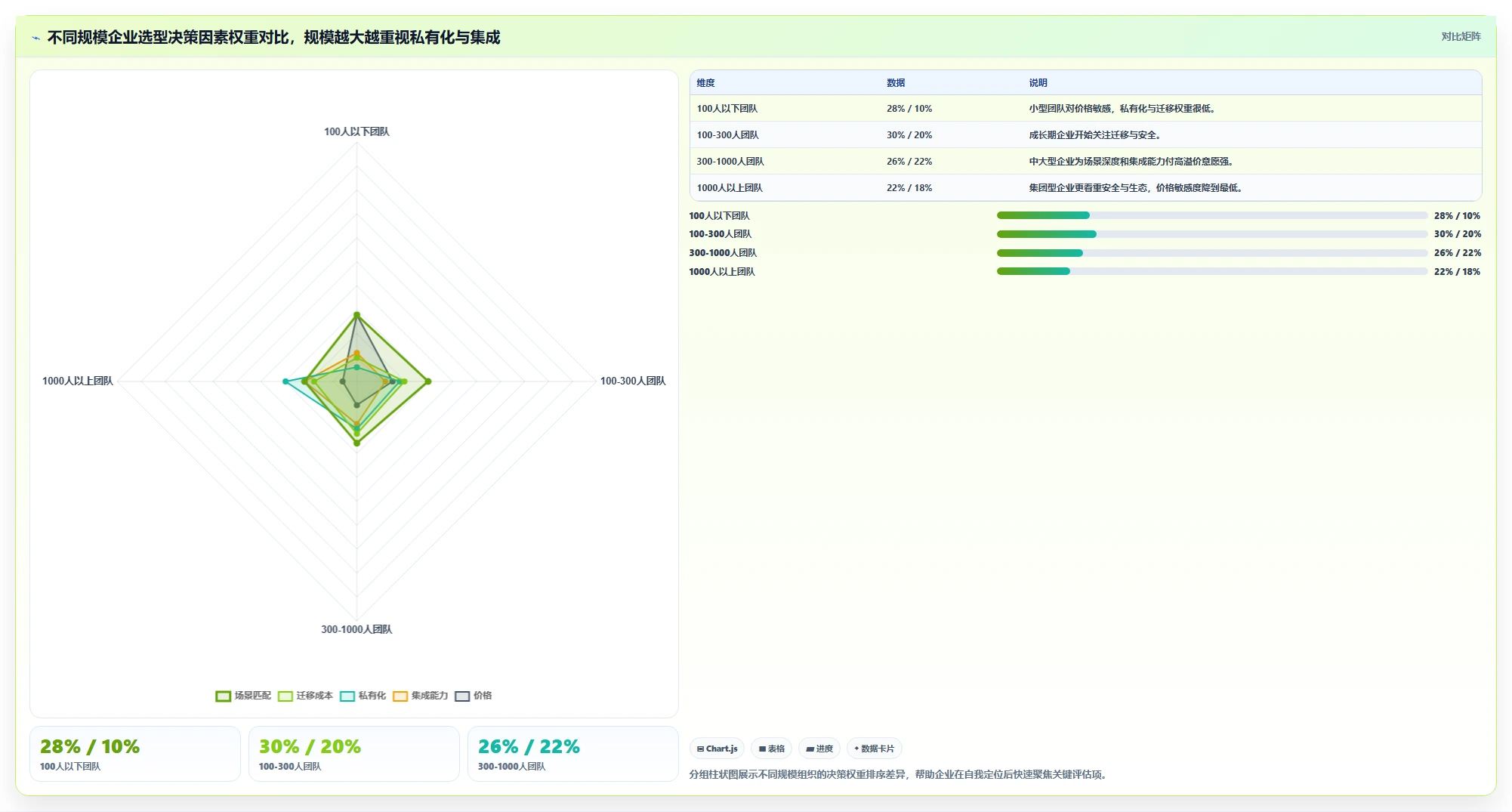Click table value 28% / 10%
The height and width of the screenshot is (812, 1512).
point(909,109)
